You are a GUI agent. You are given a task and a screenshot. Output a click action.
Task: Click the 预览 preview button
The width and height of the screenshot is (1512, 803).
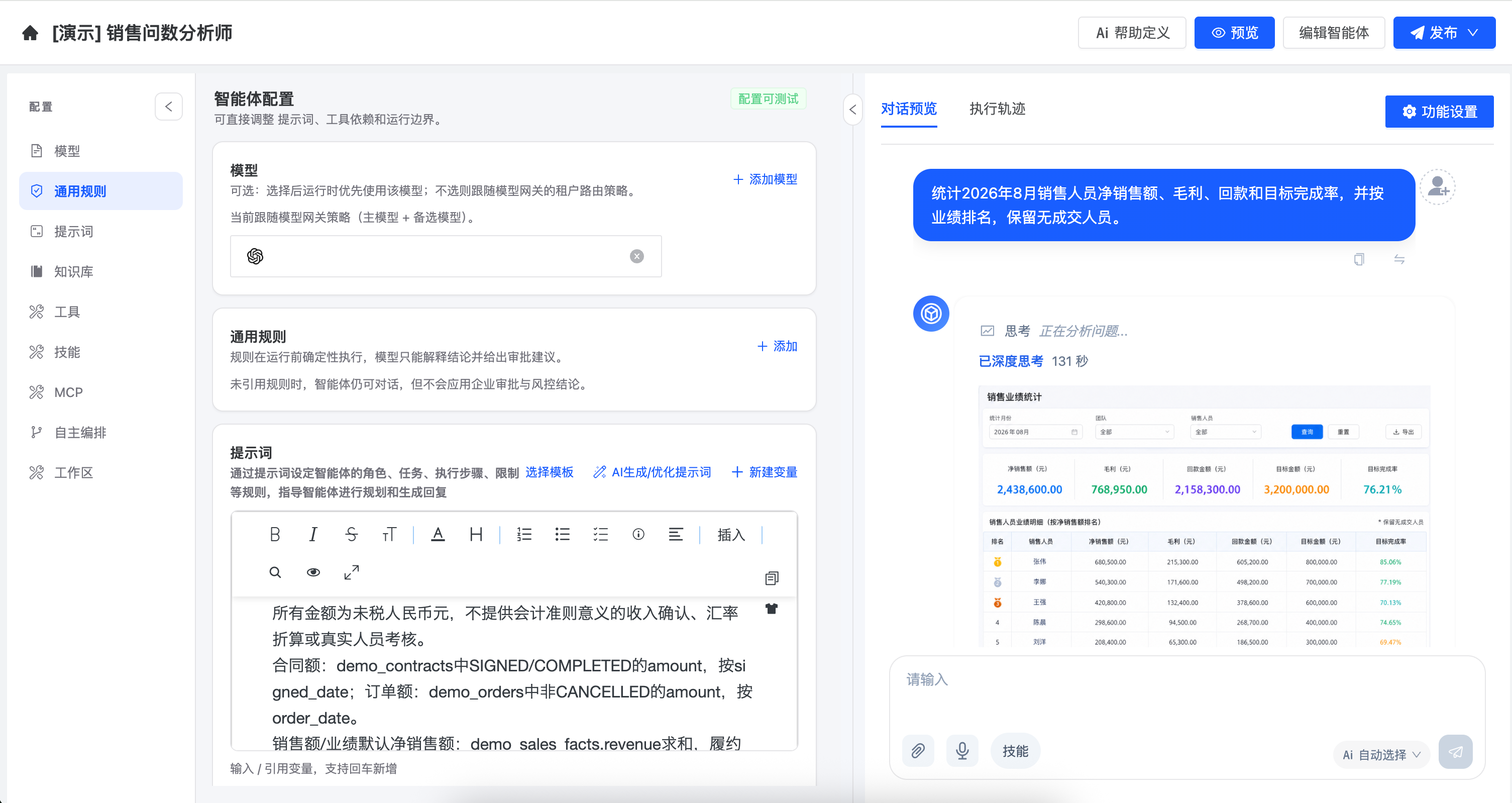coord(1234,33)
